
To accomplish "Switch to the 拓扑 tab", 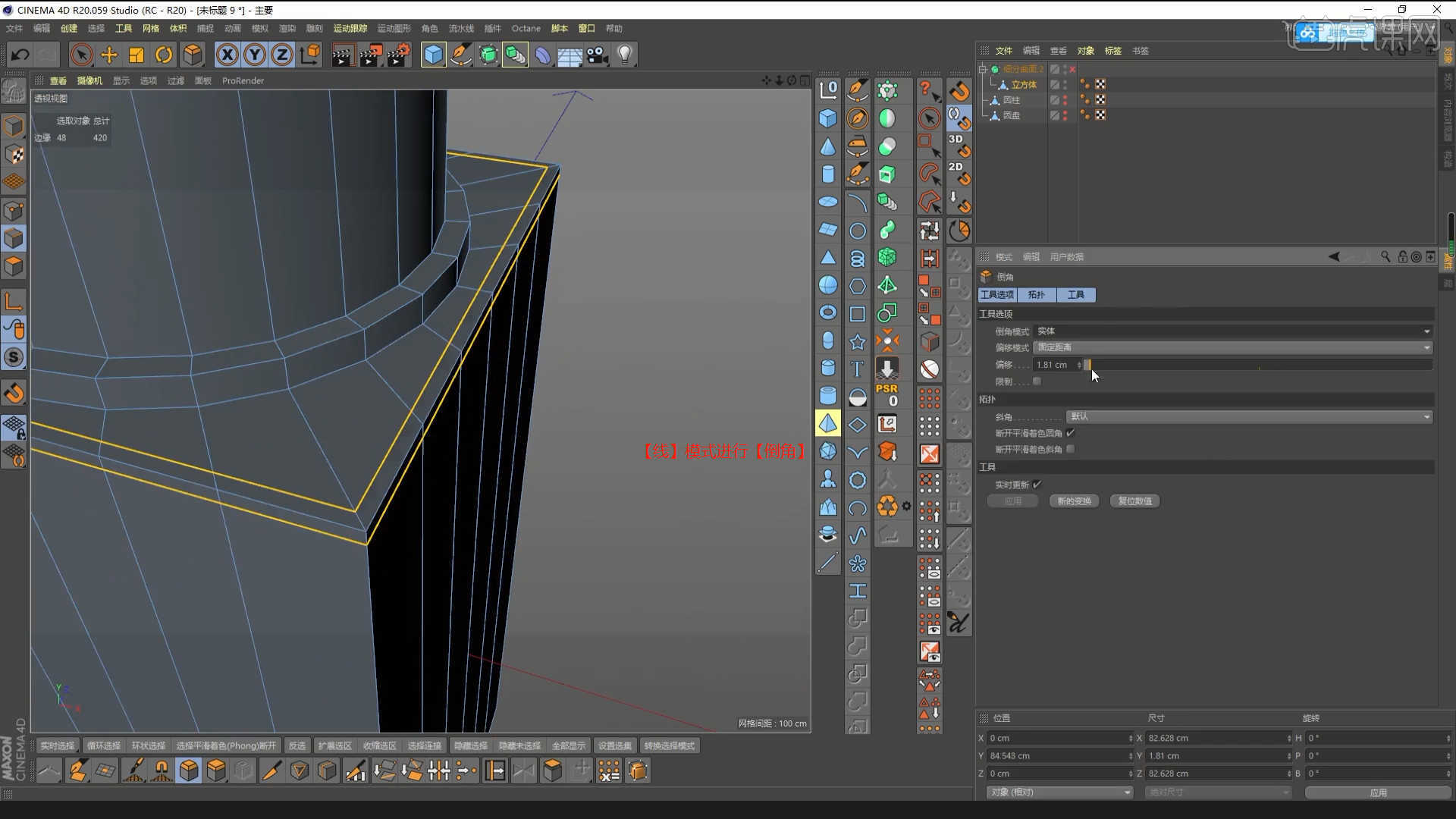I will coord(1036,294).
